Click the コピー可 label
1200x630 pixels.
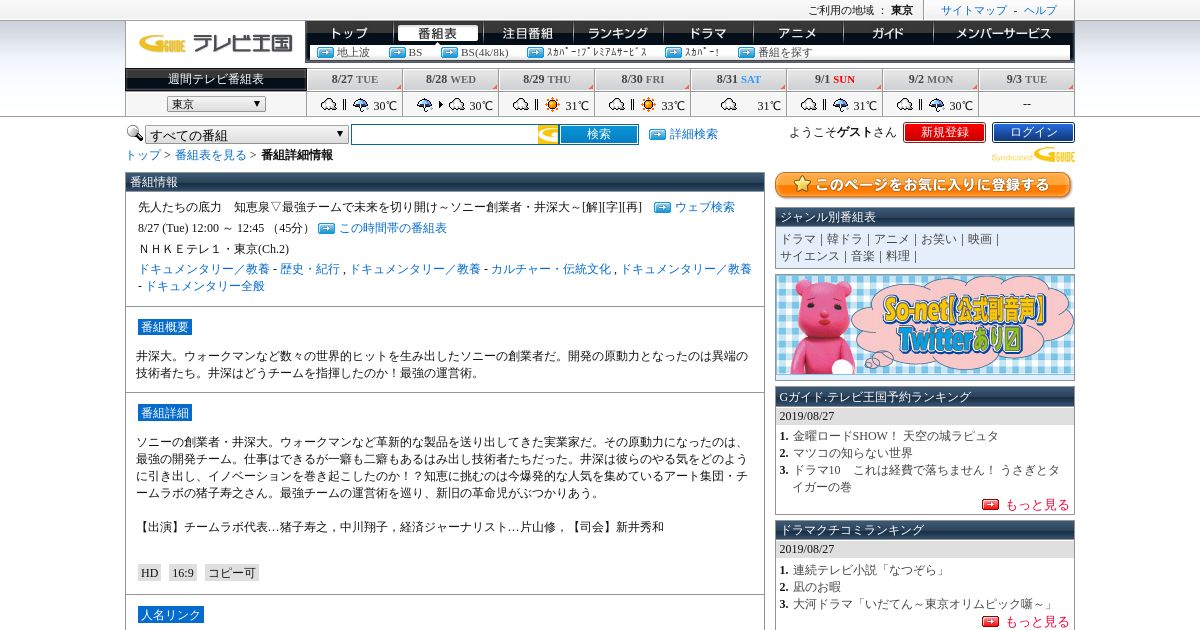click(x=232, y=573)
